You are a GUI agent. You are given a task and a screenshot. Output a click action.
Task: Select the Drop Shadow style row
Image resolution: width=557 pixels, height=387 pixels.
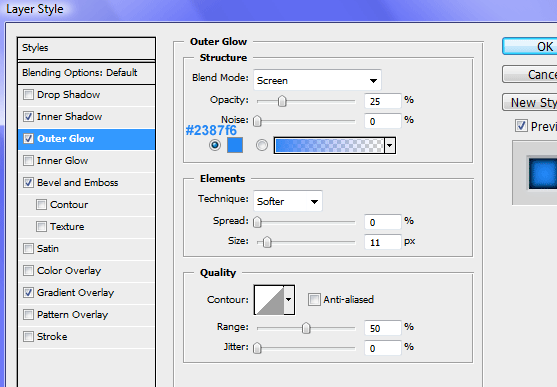click(86, 95)
